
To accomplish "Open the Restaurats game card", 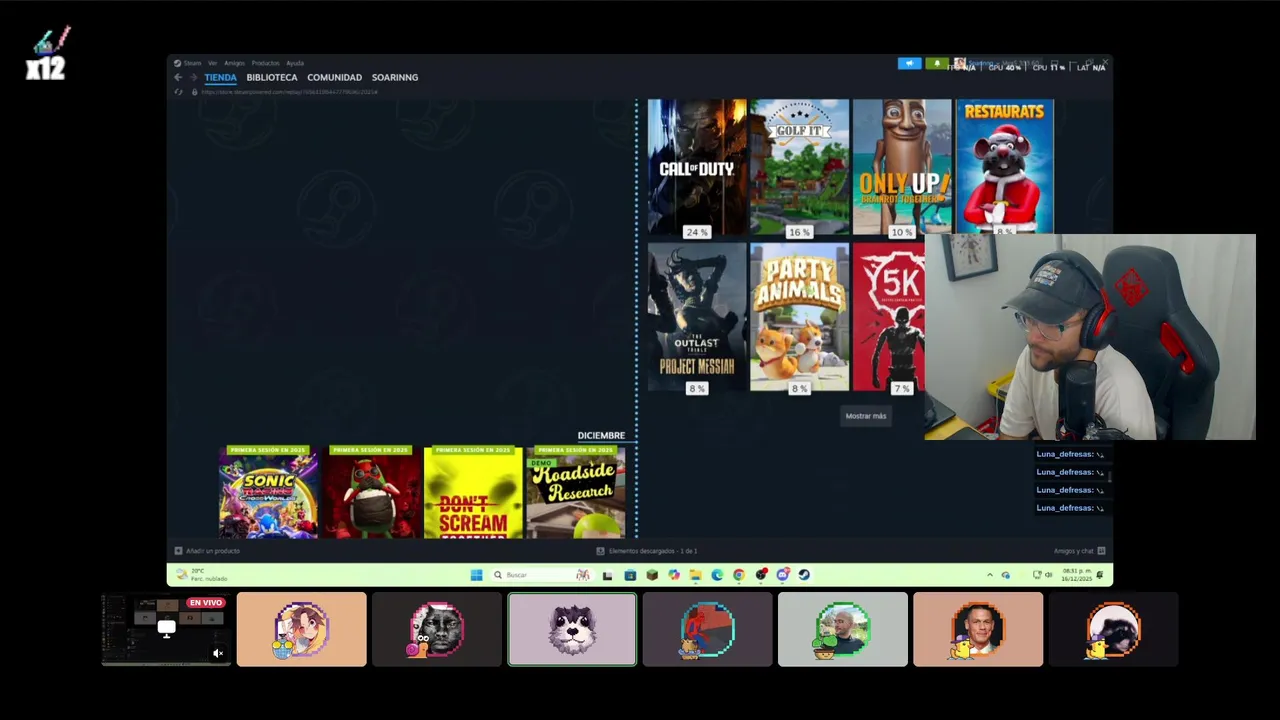I will pyautogui.click(x=1004, y=166).
